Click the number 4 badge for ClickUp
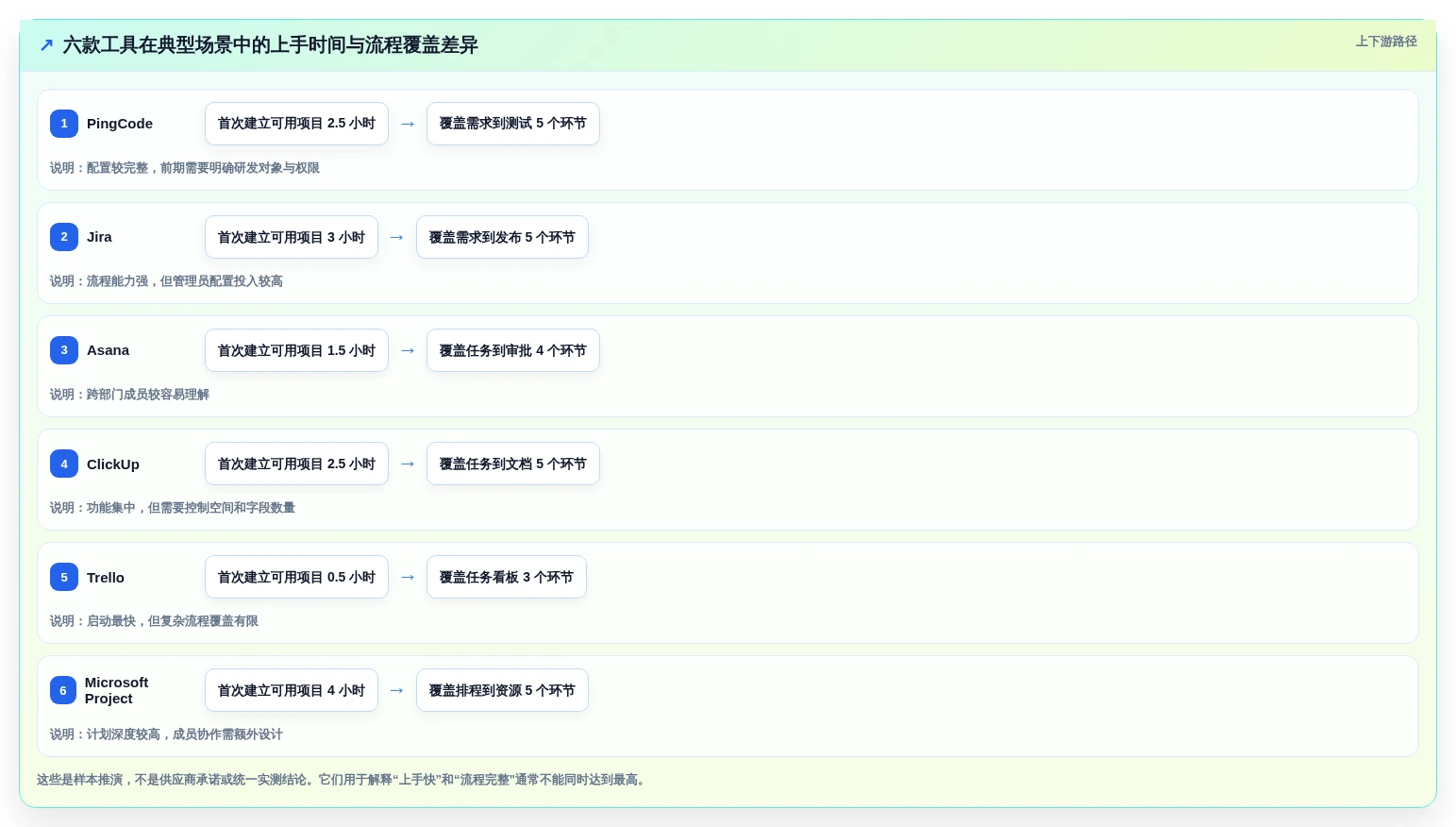 64,464
